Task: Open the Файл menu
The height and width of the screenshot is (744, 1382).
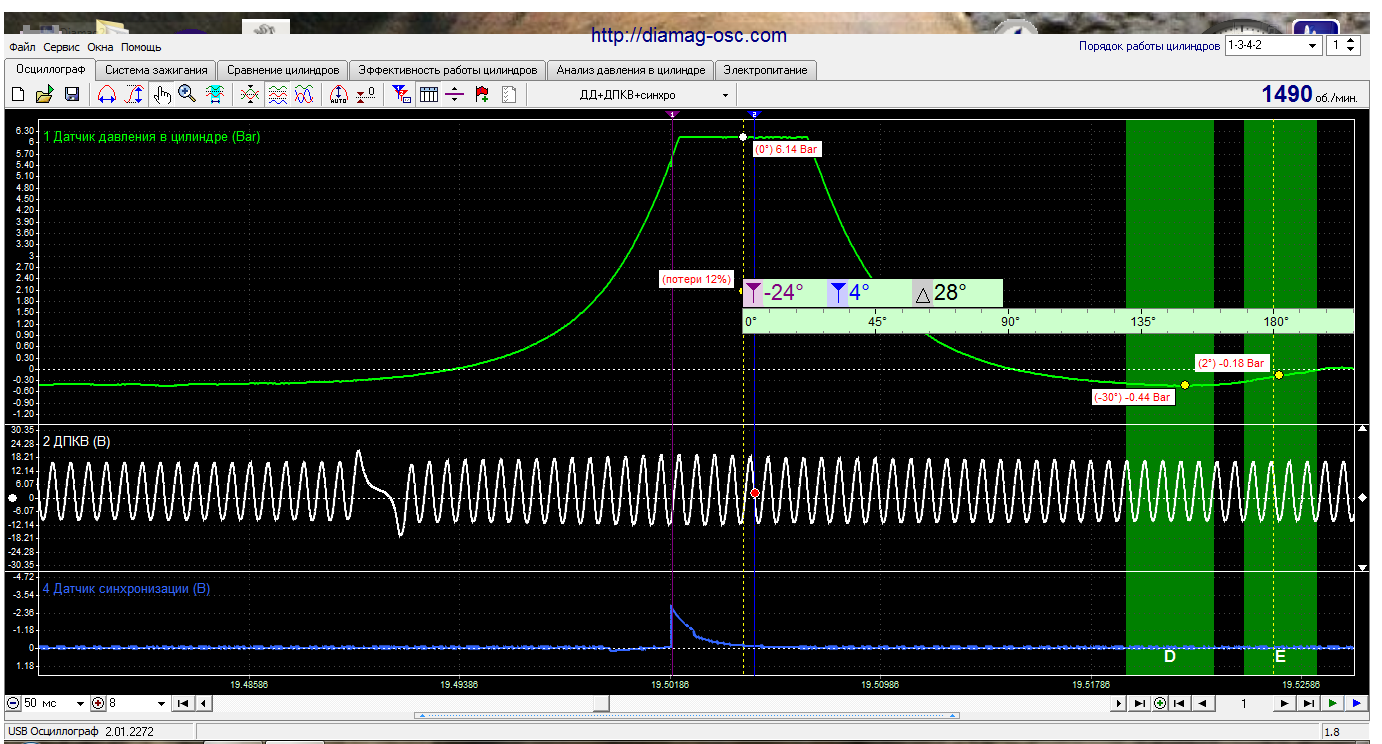Action: tap(22, 47)
